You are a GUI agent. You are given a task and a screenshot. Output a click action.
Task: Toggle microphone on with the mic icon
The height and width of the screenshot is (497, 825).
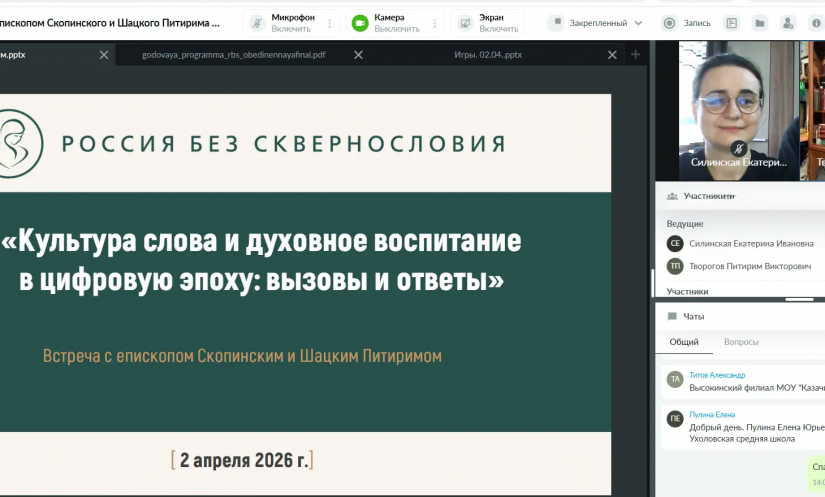pos(257,23)
